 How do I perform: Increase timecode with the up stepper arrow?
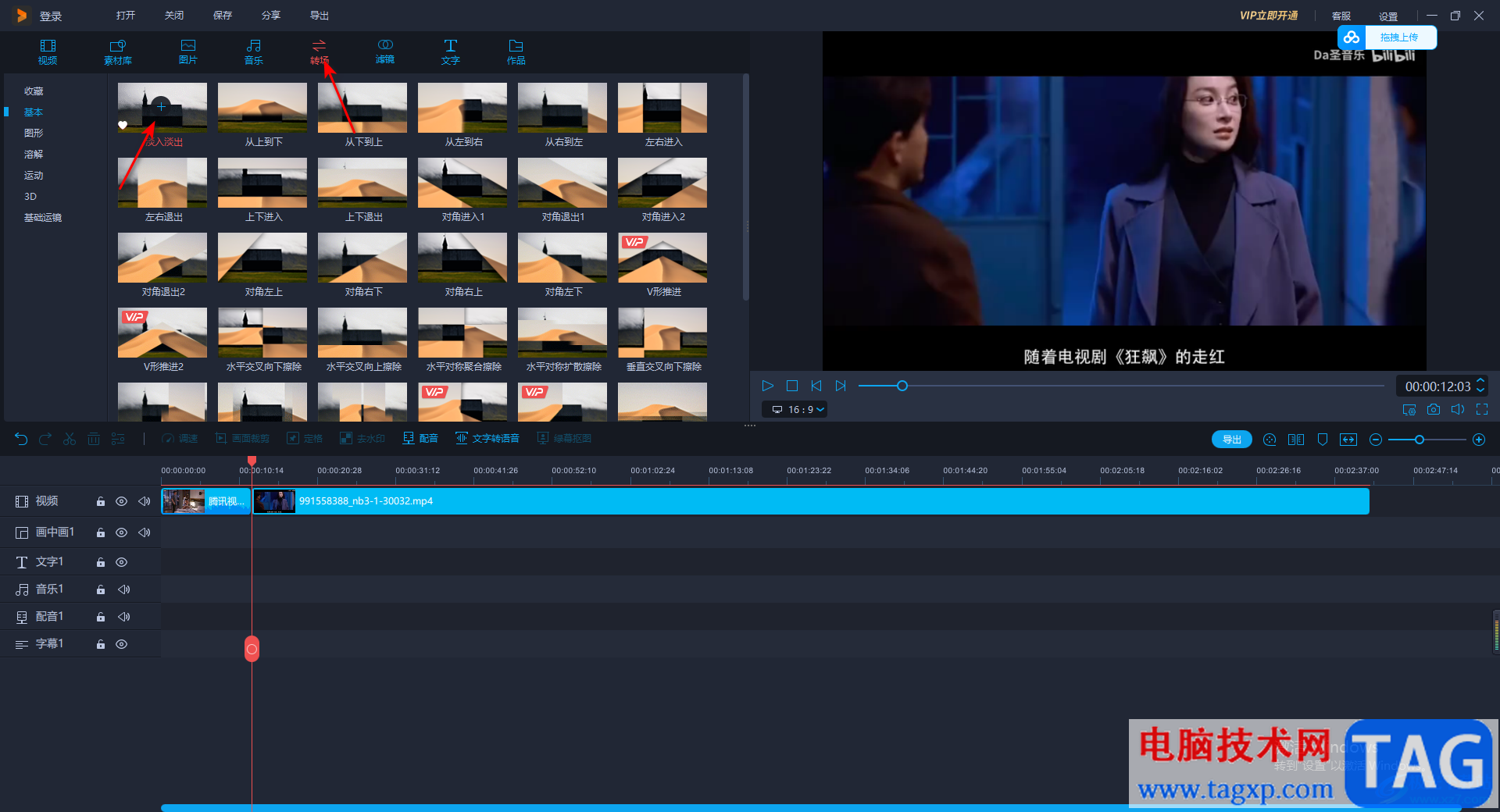coord(1480,381)
